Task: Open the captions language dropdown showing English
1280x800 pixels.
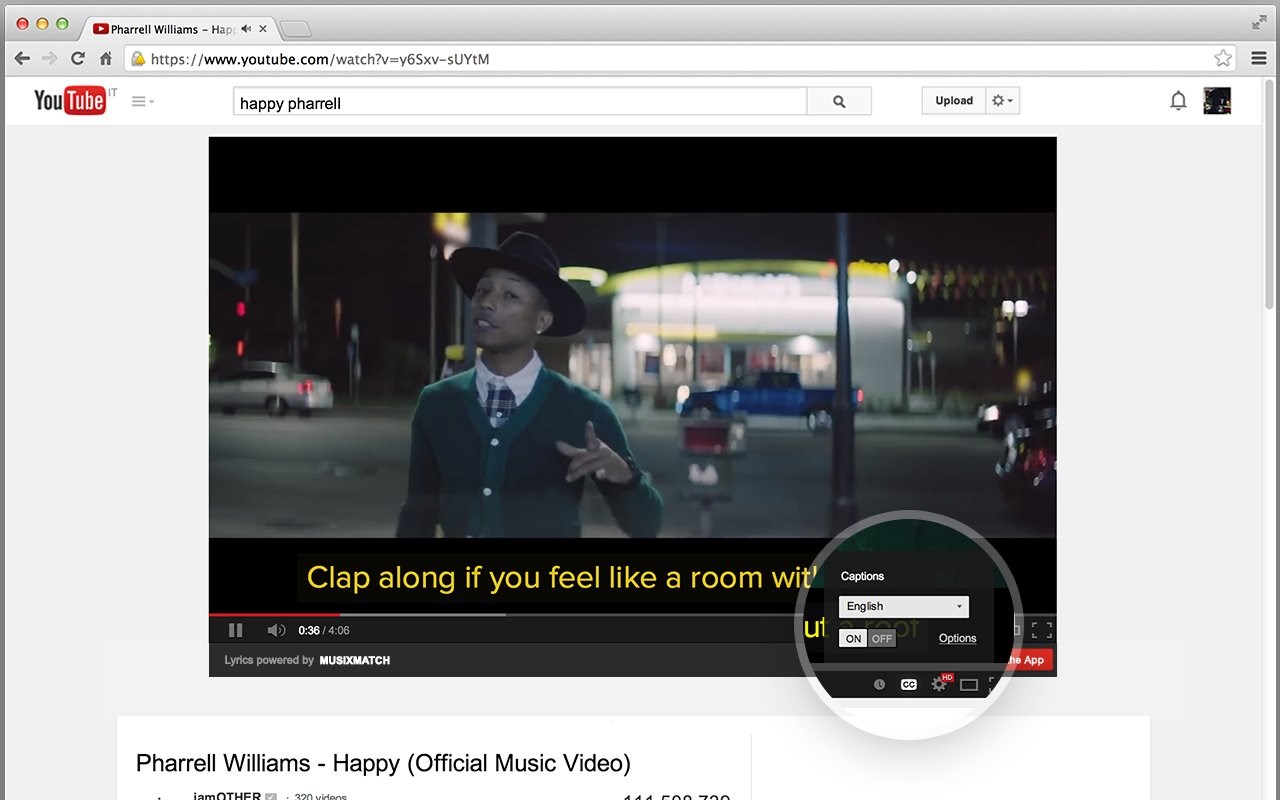Action: coord(904,606)
